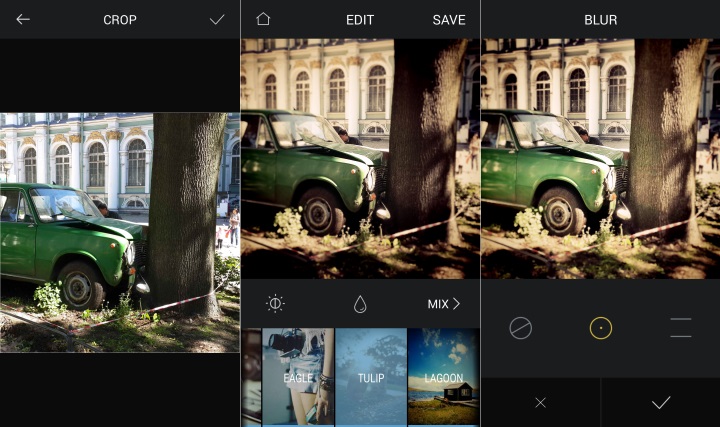Tap the back arrow in Crop screen

pyautogui.click(x=23, y=19)
